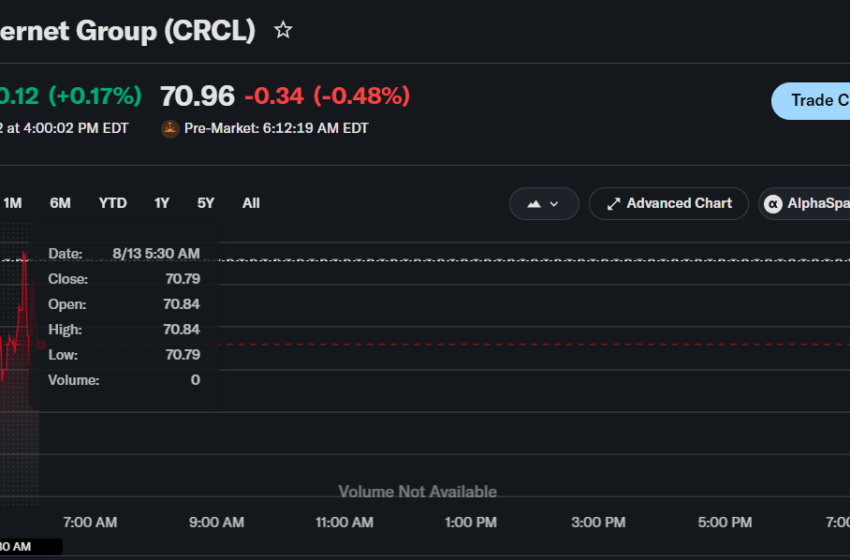The width and height of the screenshot is (850, 560).
Task: Click the pre-market price 70.96
Action: 197,96
